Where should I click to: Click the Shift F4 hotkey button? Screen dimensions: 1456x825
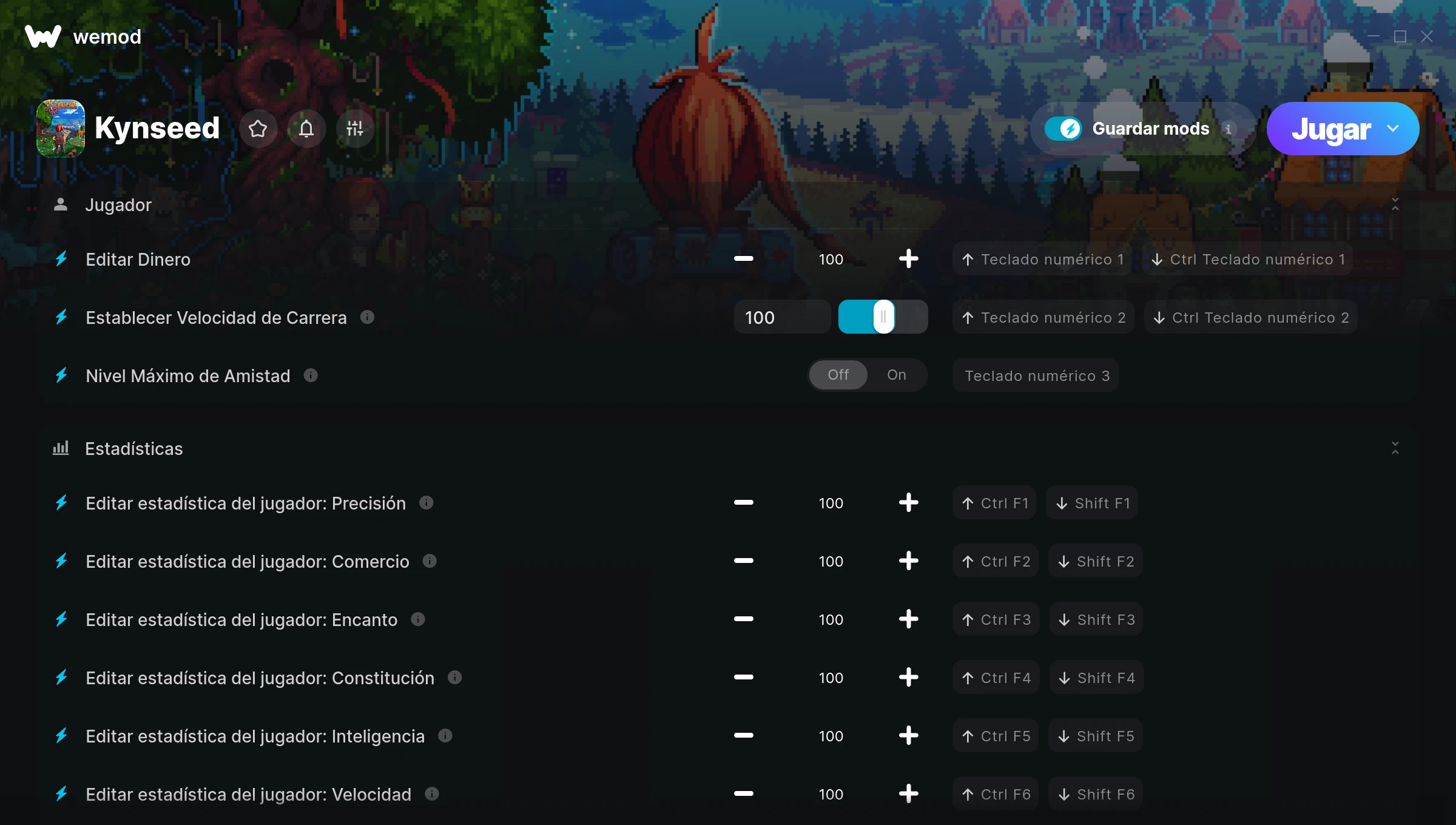pos(1097,678)
